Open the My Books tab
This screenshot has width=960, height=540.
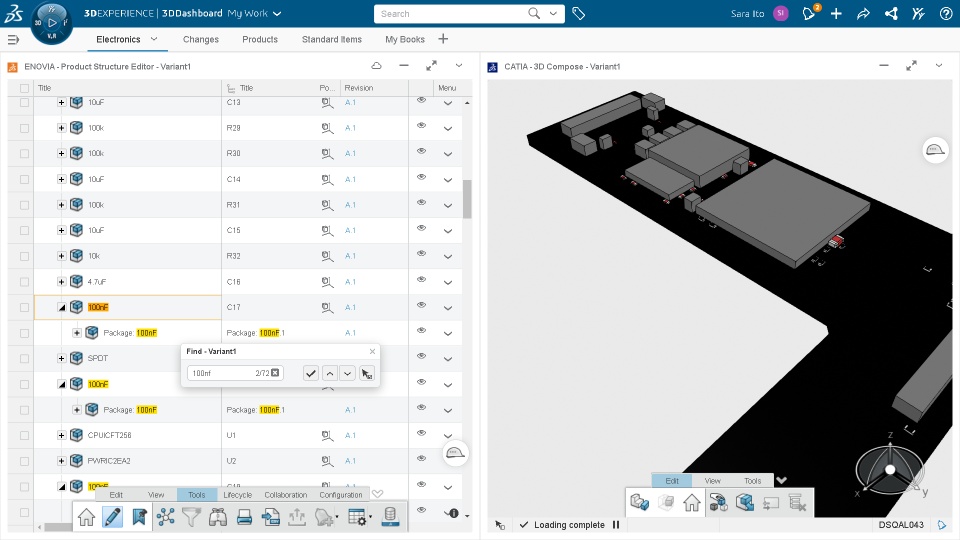[x=405, y=39]
